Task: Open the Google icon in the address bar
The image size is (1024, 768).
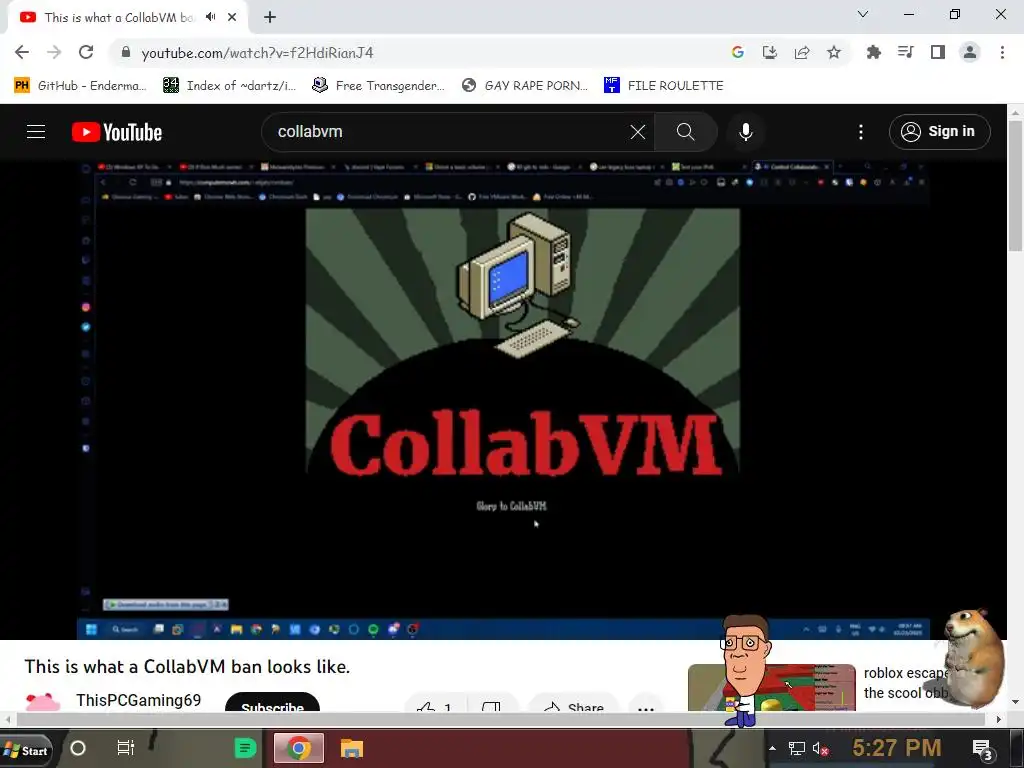Action: pyautogui.click(x=738, y=52)
